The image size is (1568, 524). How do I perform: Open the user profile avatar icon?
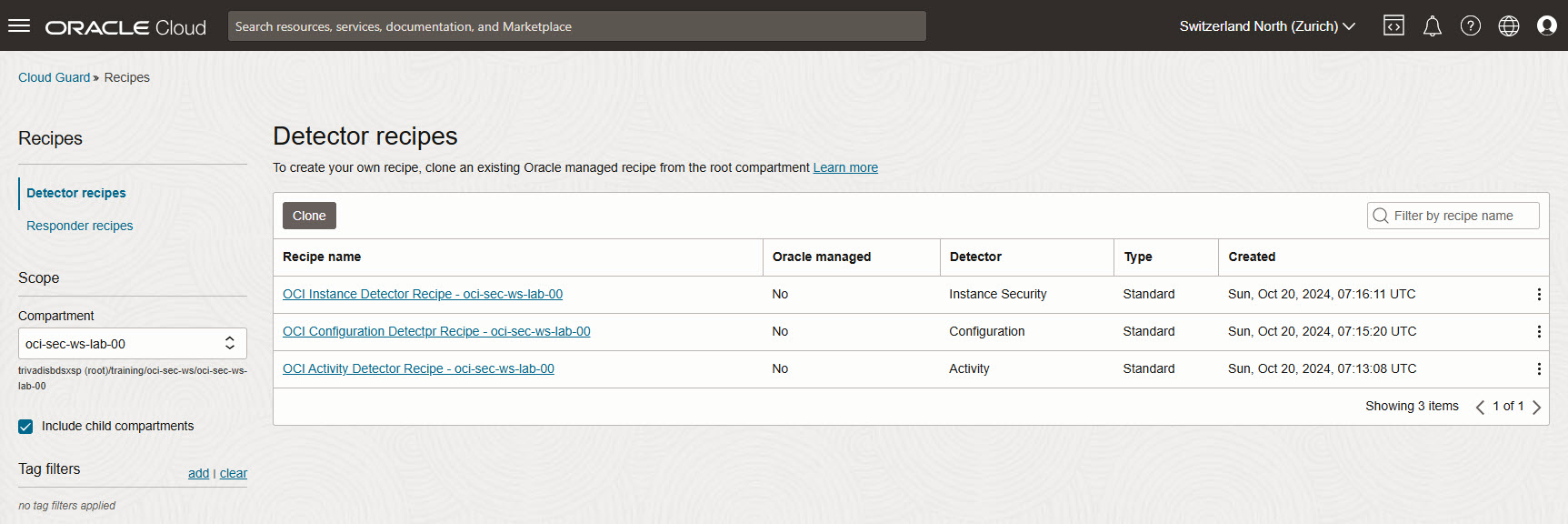pyautogui.click(x=1547, y=26)
